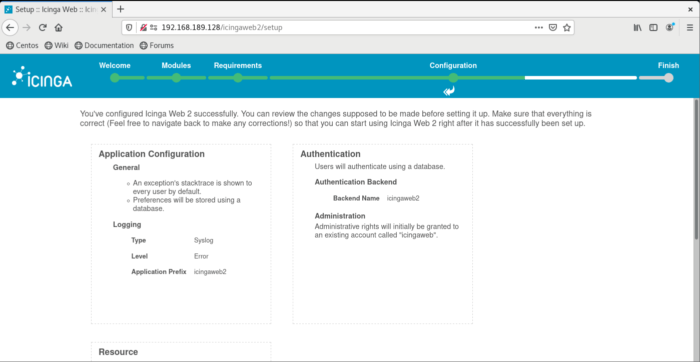Image resolution: width=700 pixels, height=362 pixels.
Task: Jump to the Welcome wizard step
Action: 115,78
